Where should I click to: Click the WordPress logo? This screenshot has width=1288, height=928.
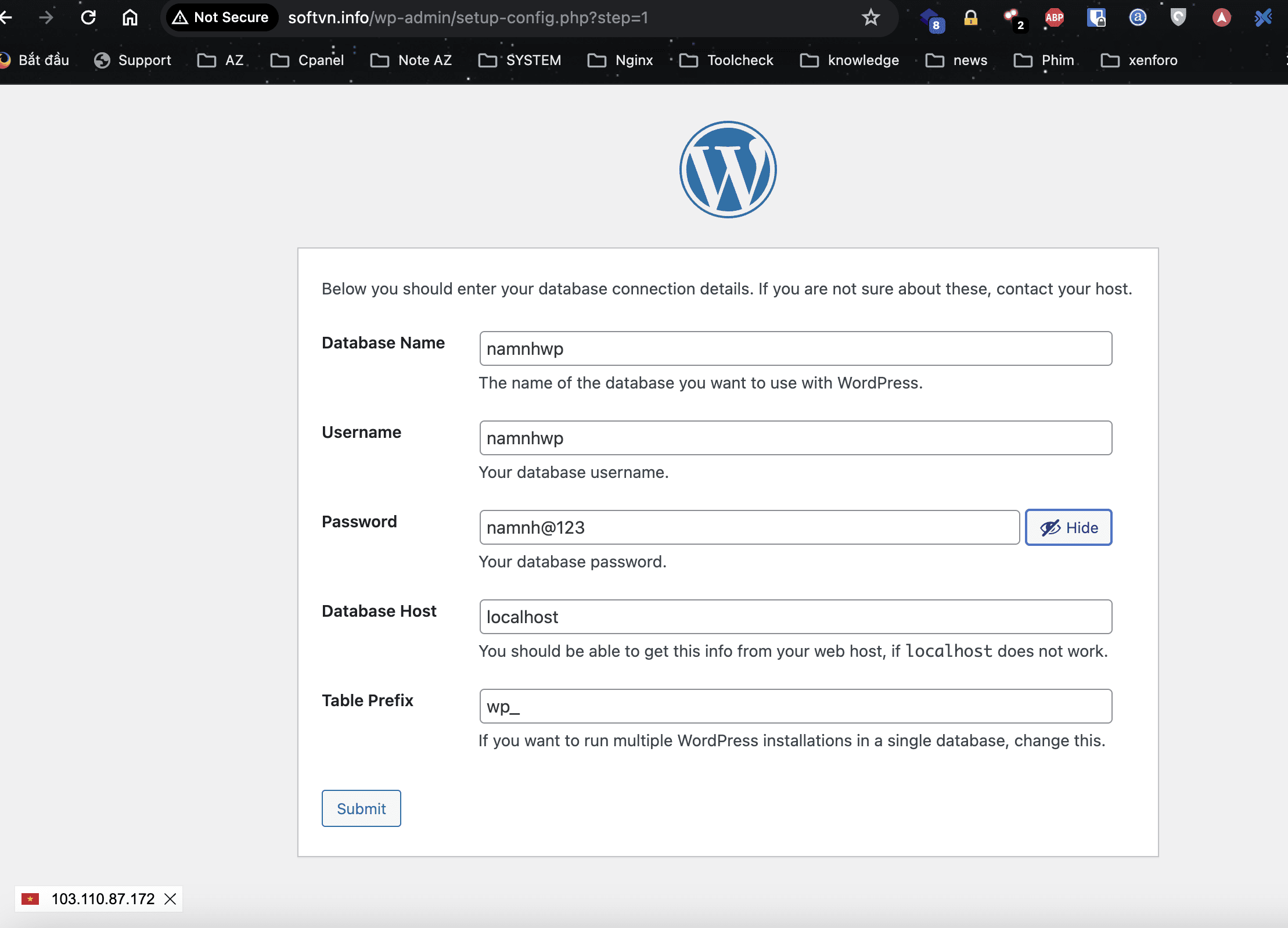pos(728,170)
